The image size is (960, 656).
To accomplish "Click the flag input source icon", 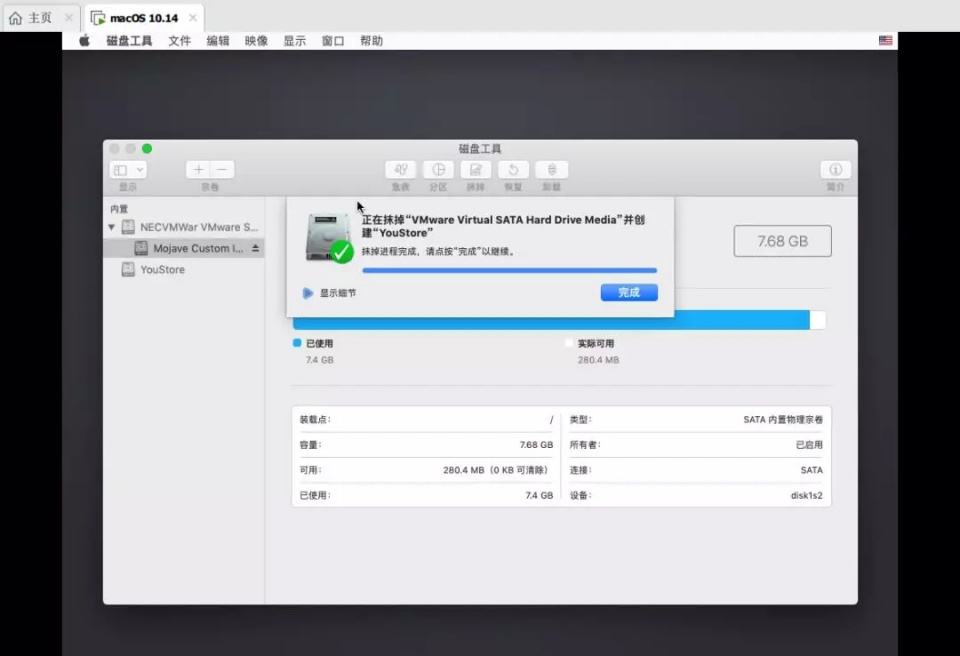I will [885, 40].
